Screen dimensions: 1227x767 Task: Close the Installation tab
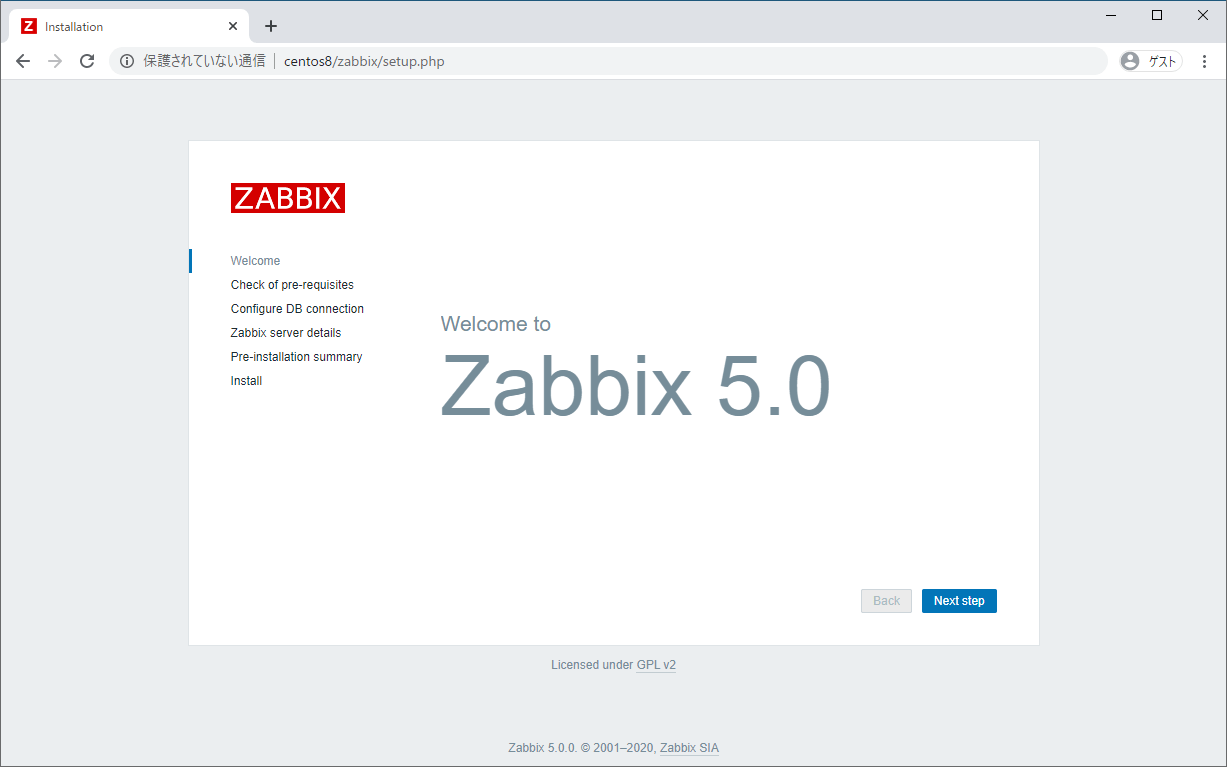pos(233,26)
